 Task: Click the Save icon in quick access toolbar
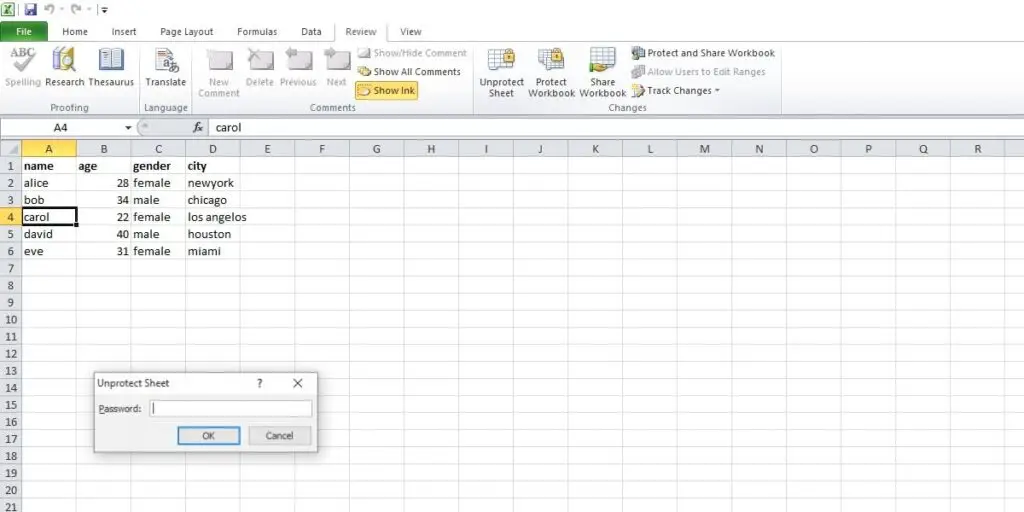pyautogui.click(x=30, y=10)
